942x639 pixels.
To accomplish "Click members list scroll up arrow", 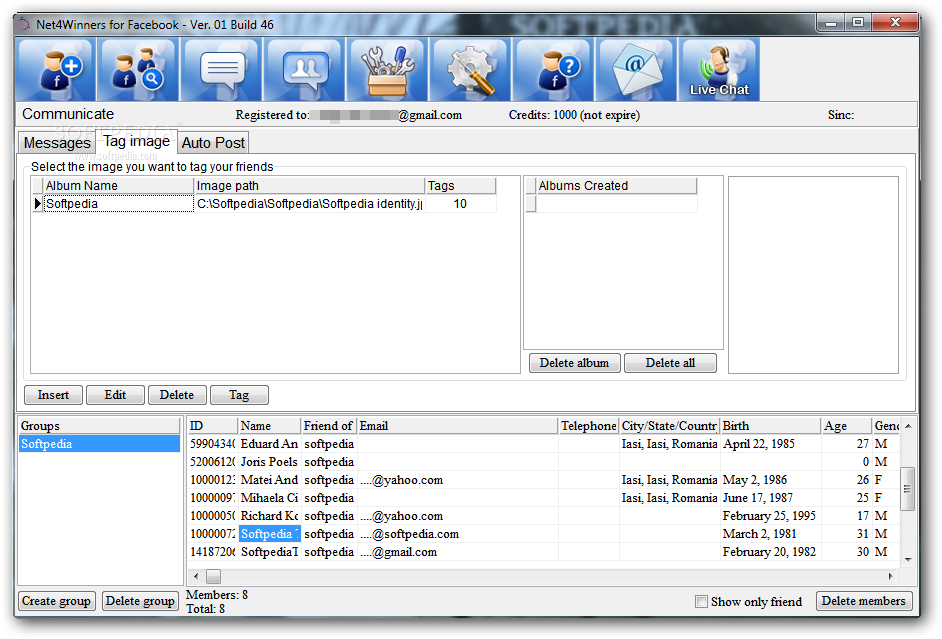I will tap(908, 426).
